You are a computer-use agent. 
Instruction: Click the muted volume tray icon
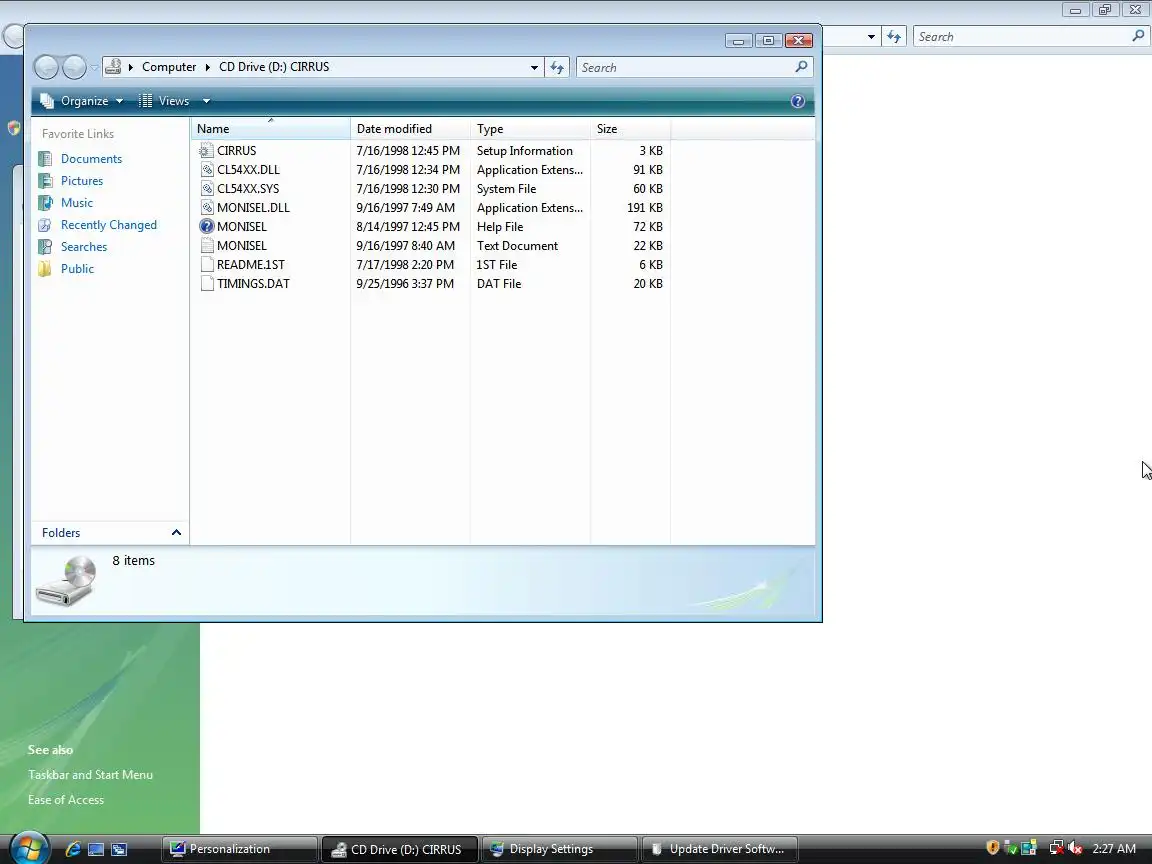[1076, 849]
